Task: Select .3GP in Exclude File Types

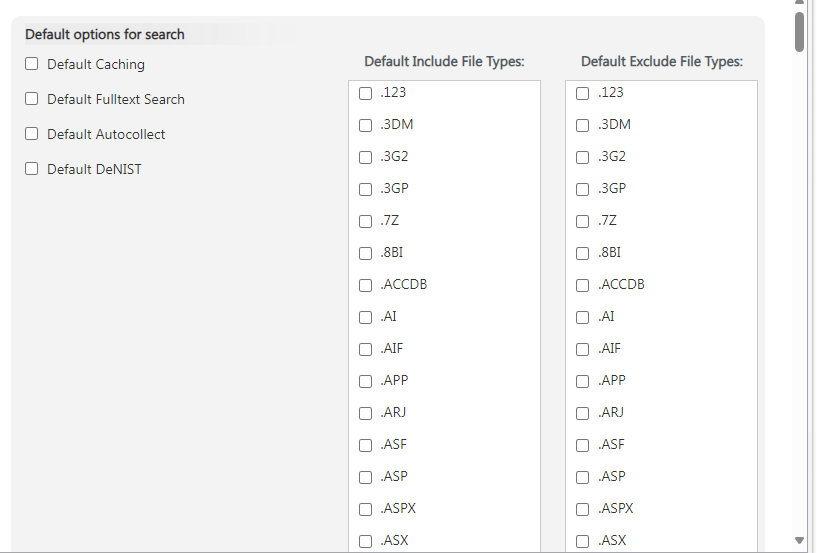Action: click(583, 189)
